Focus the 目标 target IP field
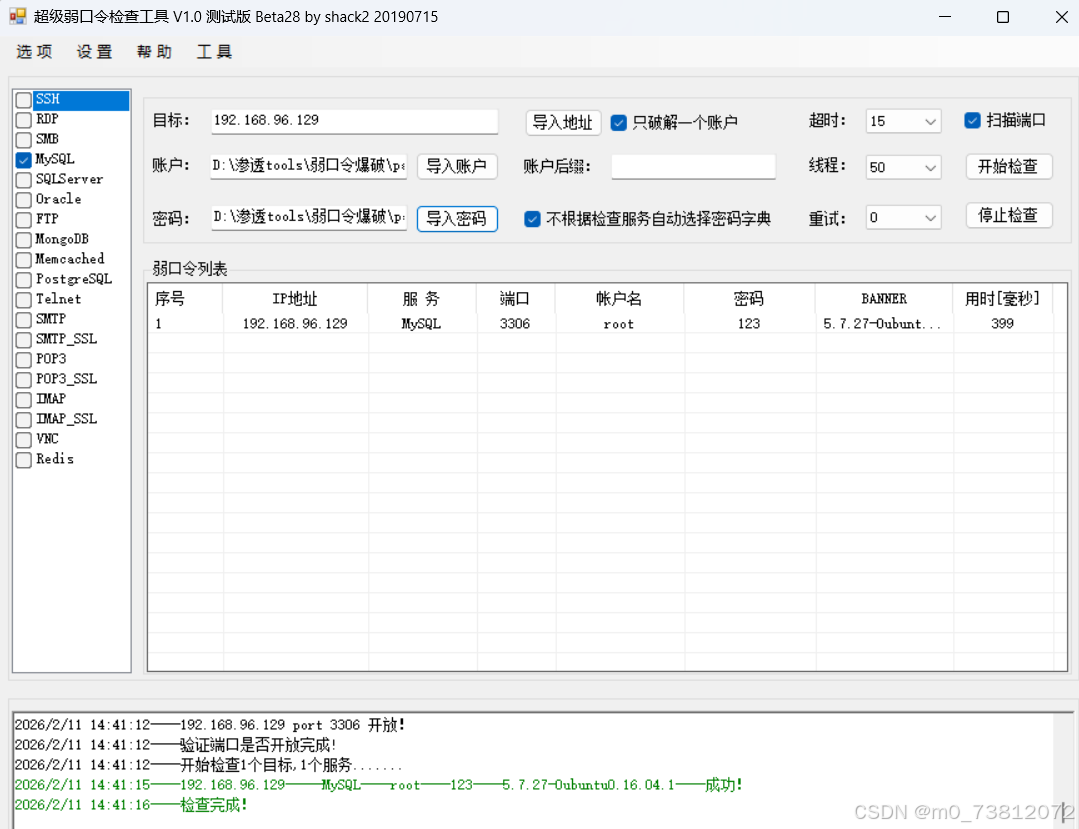 pos(354,120)
